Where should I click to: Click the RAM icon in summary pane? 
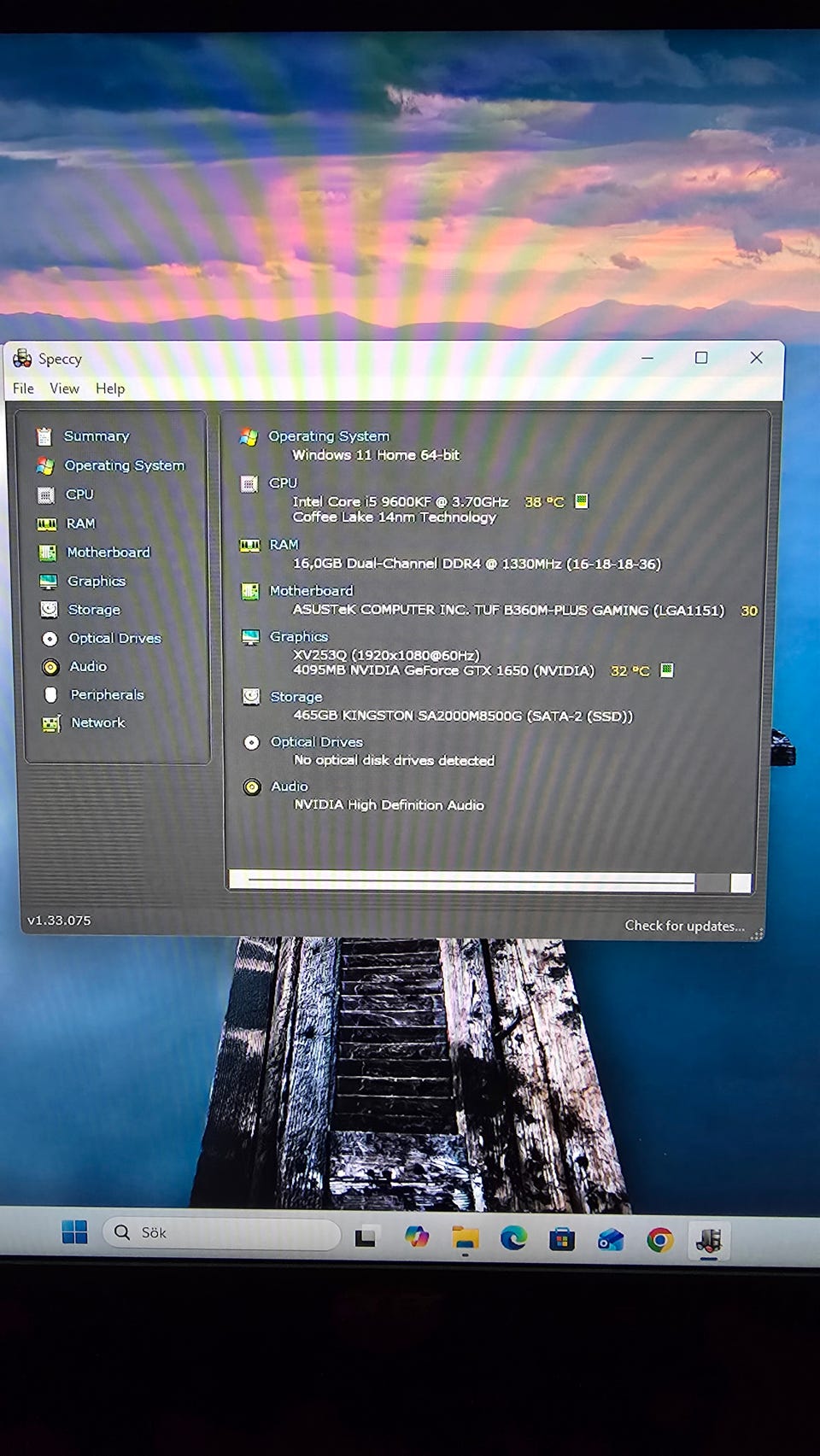[250, 545]
